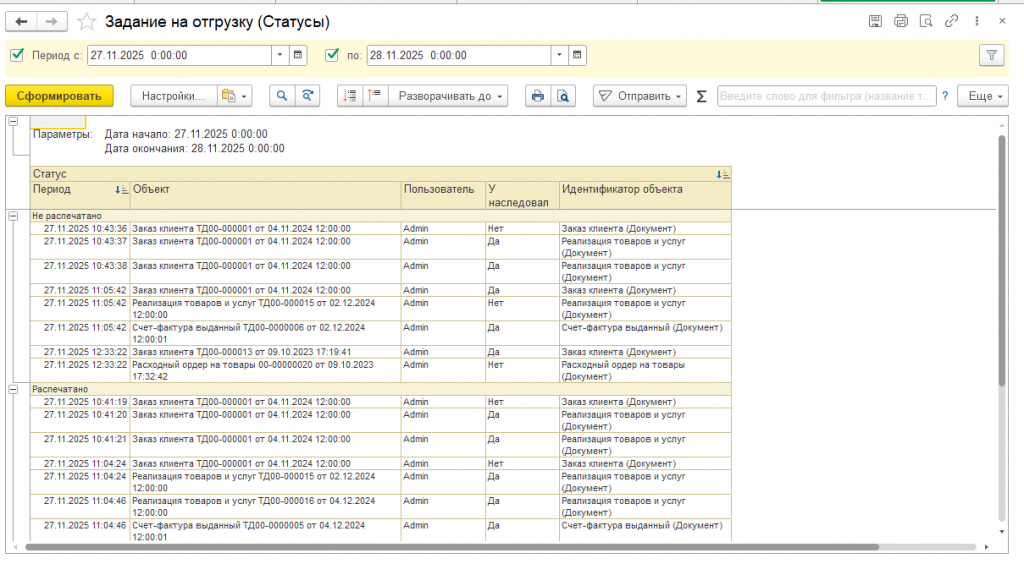Click the save icon in title bar
1024x564 pixels.
point(875,21)
